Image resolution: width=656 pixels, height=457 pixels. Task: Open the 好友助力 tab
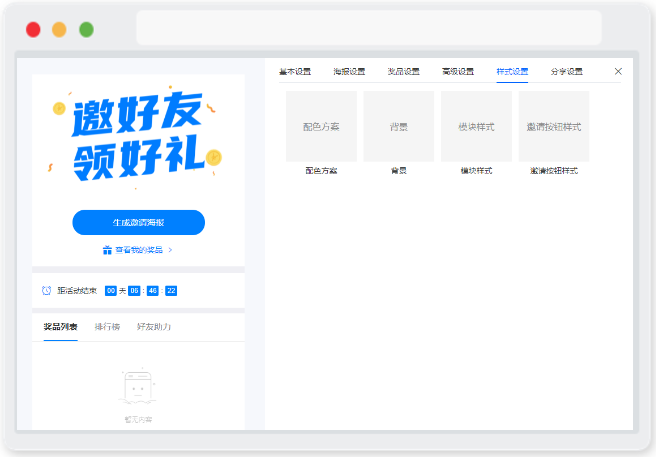[154, 327]
